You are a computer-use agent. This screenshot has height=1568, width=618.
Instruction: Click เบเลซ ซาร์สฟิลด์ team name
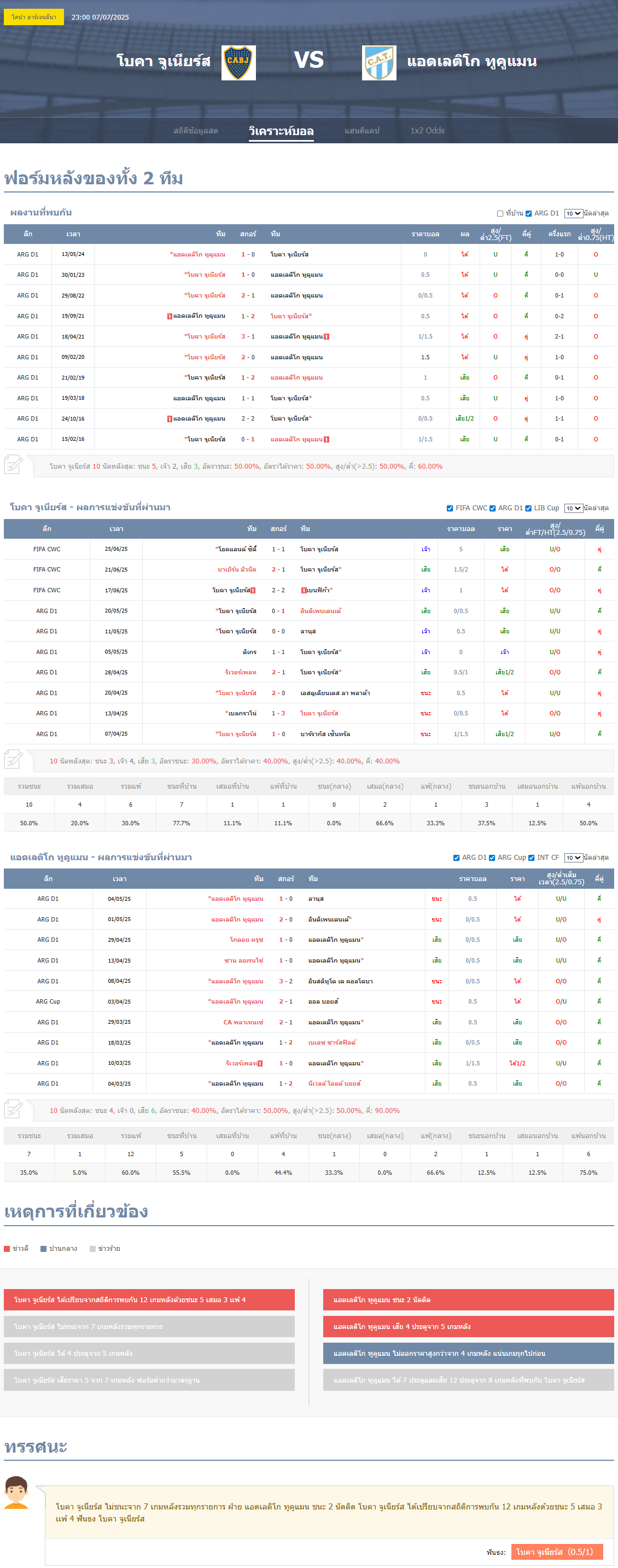point(332,1043)
